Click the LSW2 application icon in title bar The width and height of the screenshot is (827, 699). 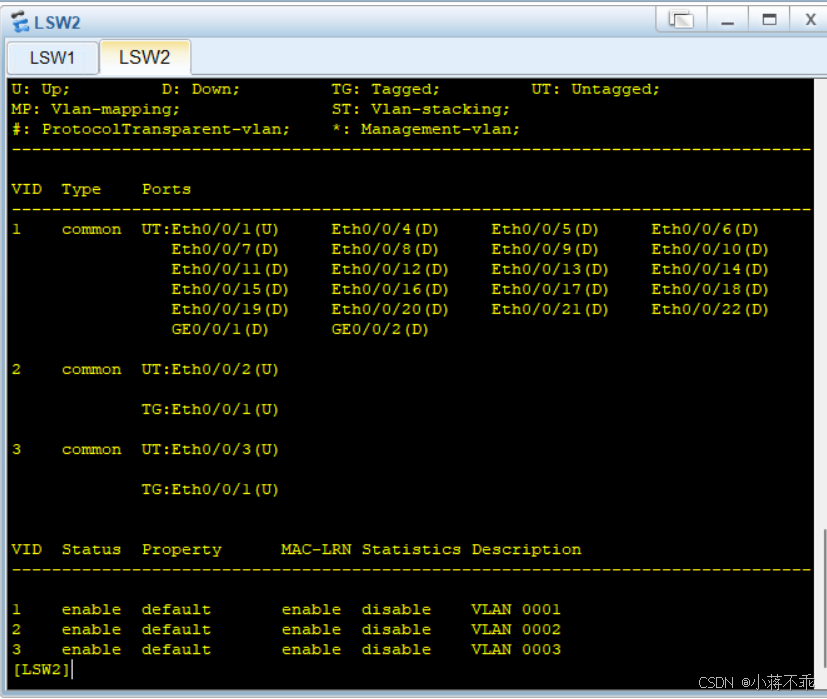[x=20, y=22]
